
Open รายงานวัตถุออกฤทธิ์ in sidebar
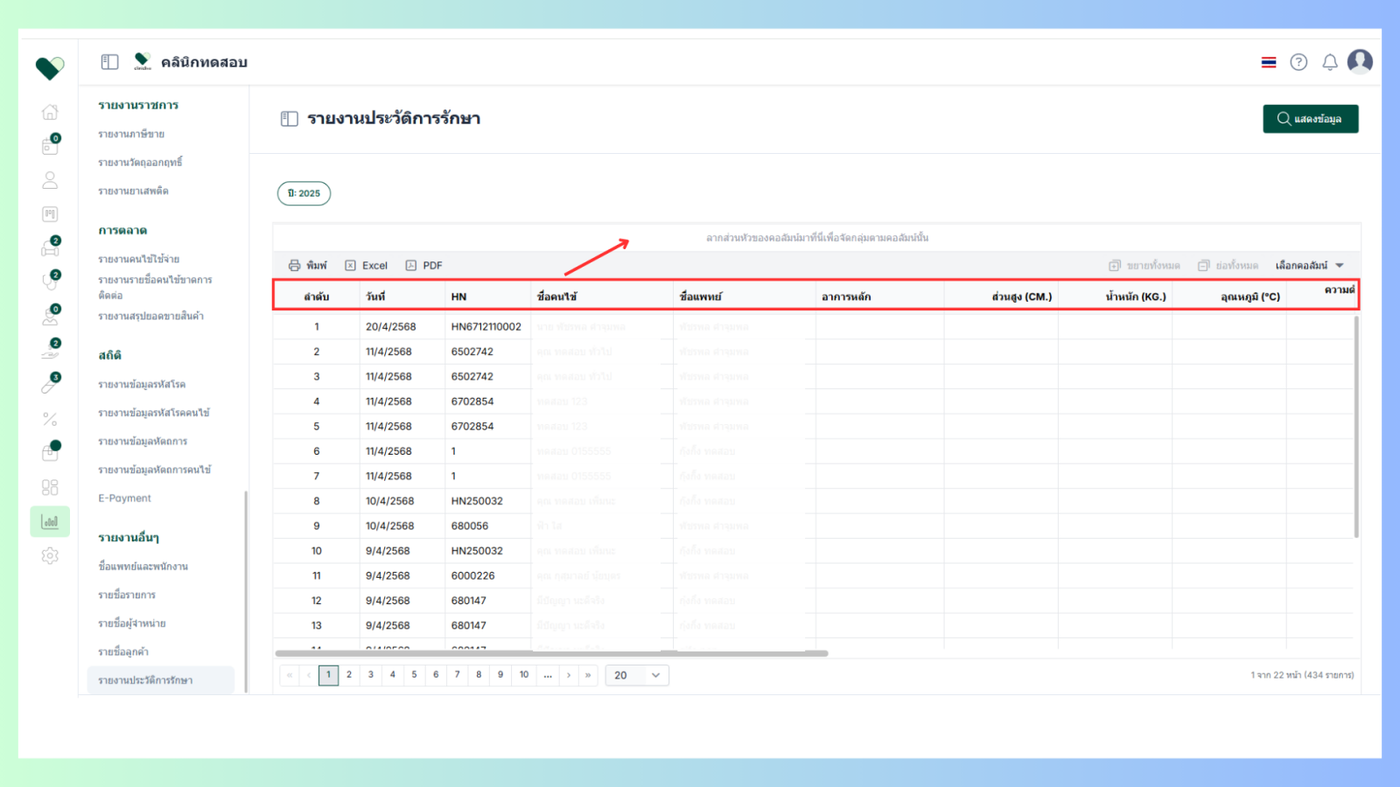coord(140,162)
